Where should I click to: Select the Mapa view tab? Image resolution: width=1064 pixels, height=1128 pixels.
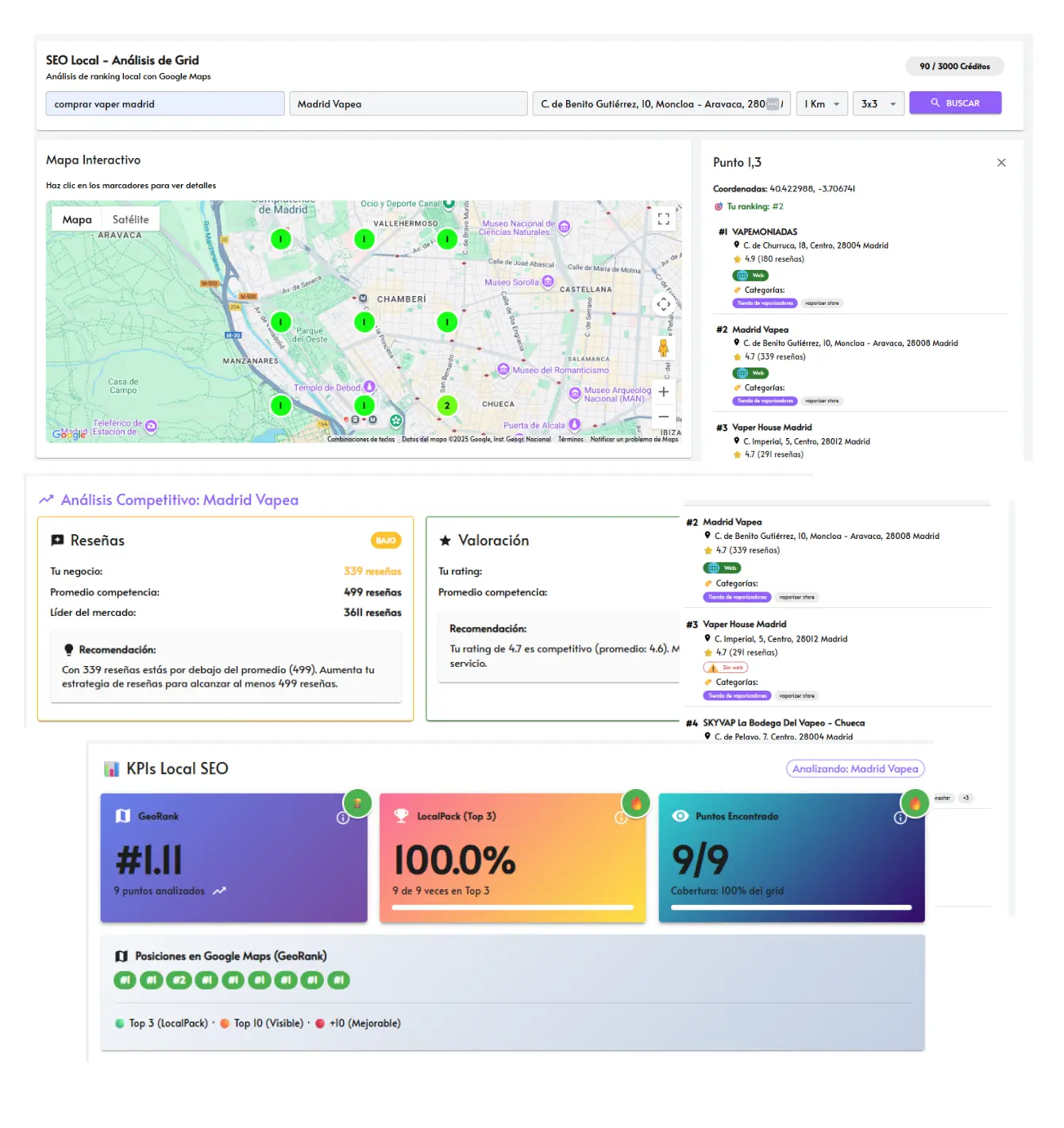(x=77, y=220)
